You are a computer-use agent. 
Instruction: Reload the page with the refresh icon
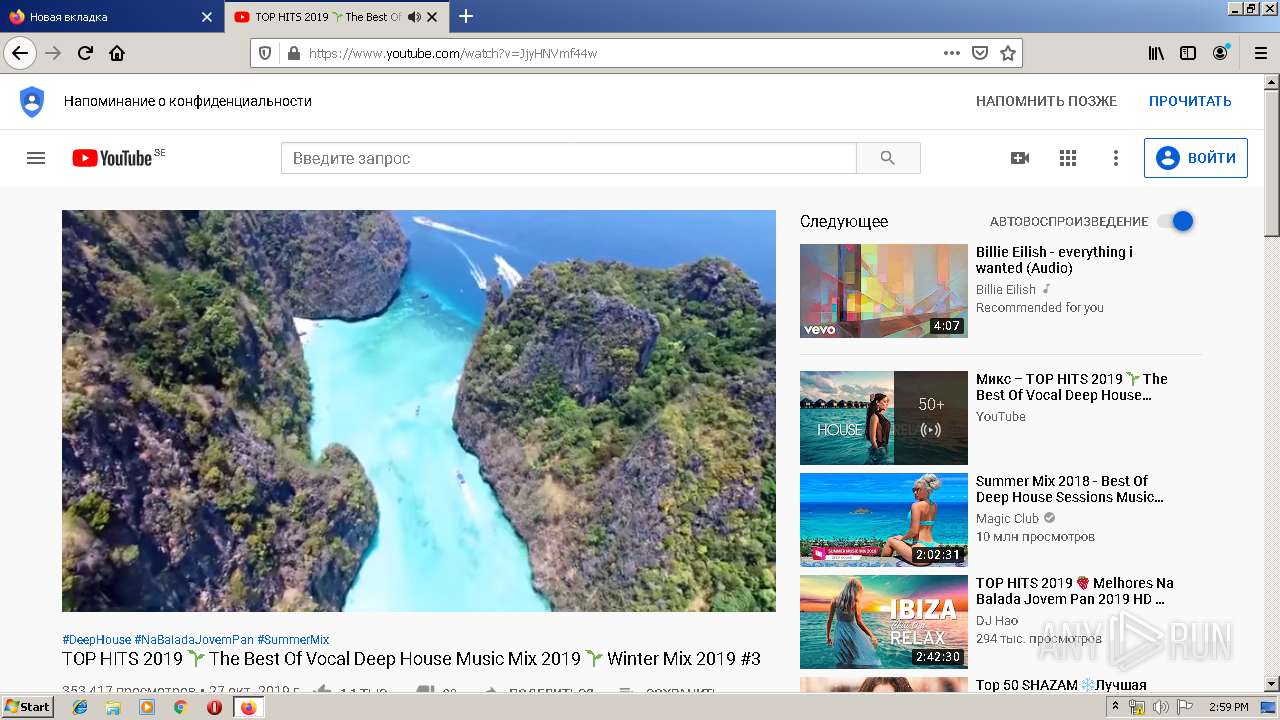pos(85,53)
